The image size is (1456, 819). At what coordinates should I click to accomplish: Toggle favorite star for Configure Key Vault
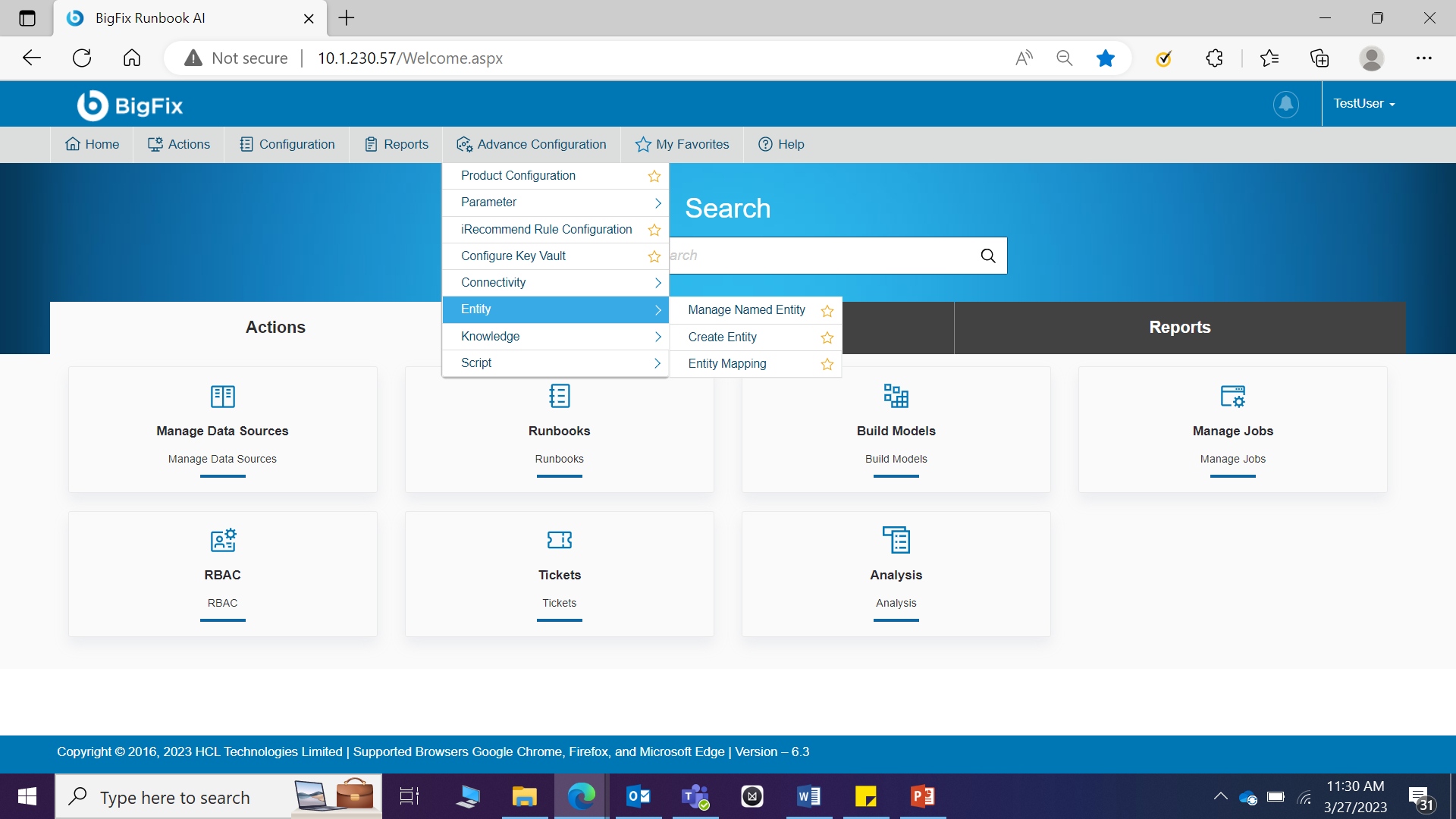pos(654,256)
